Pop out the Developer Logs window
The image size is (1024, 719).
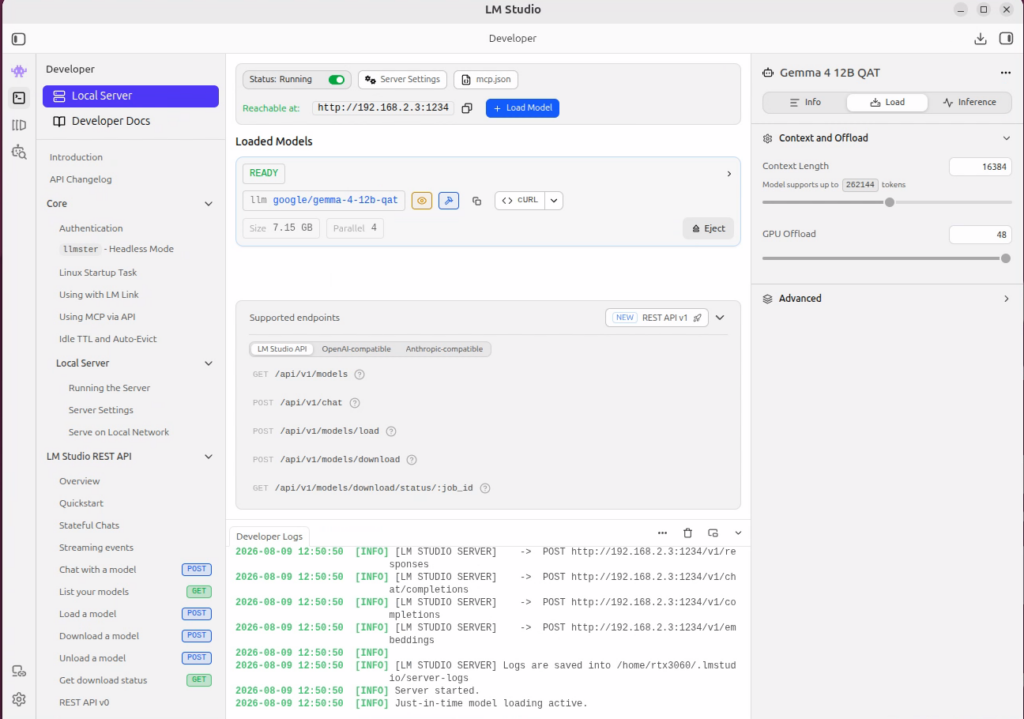tap(713, 533)
